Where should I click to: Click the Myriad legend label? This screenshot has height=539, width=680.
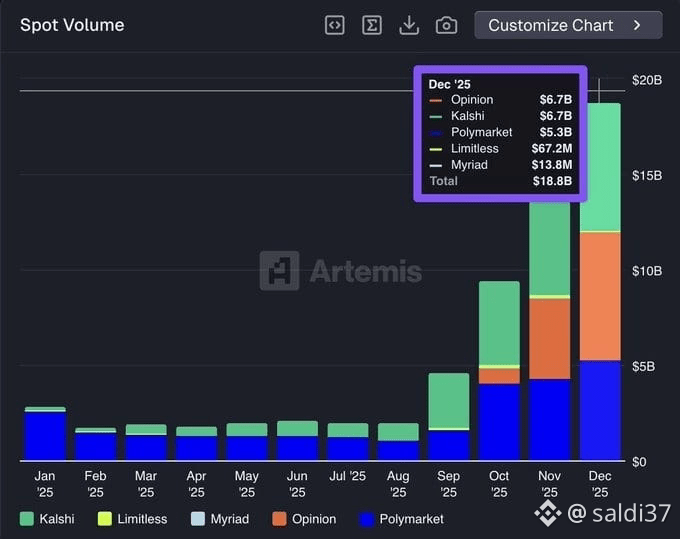[230, 519]
